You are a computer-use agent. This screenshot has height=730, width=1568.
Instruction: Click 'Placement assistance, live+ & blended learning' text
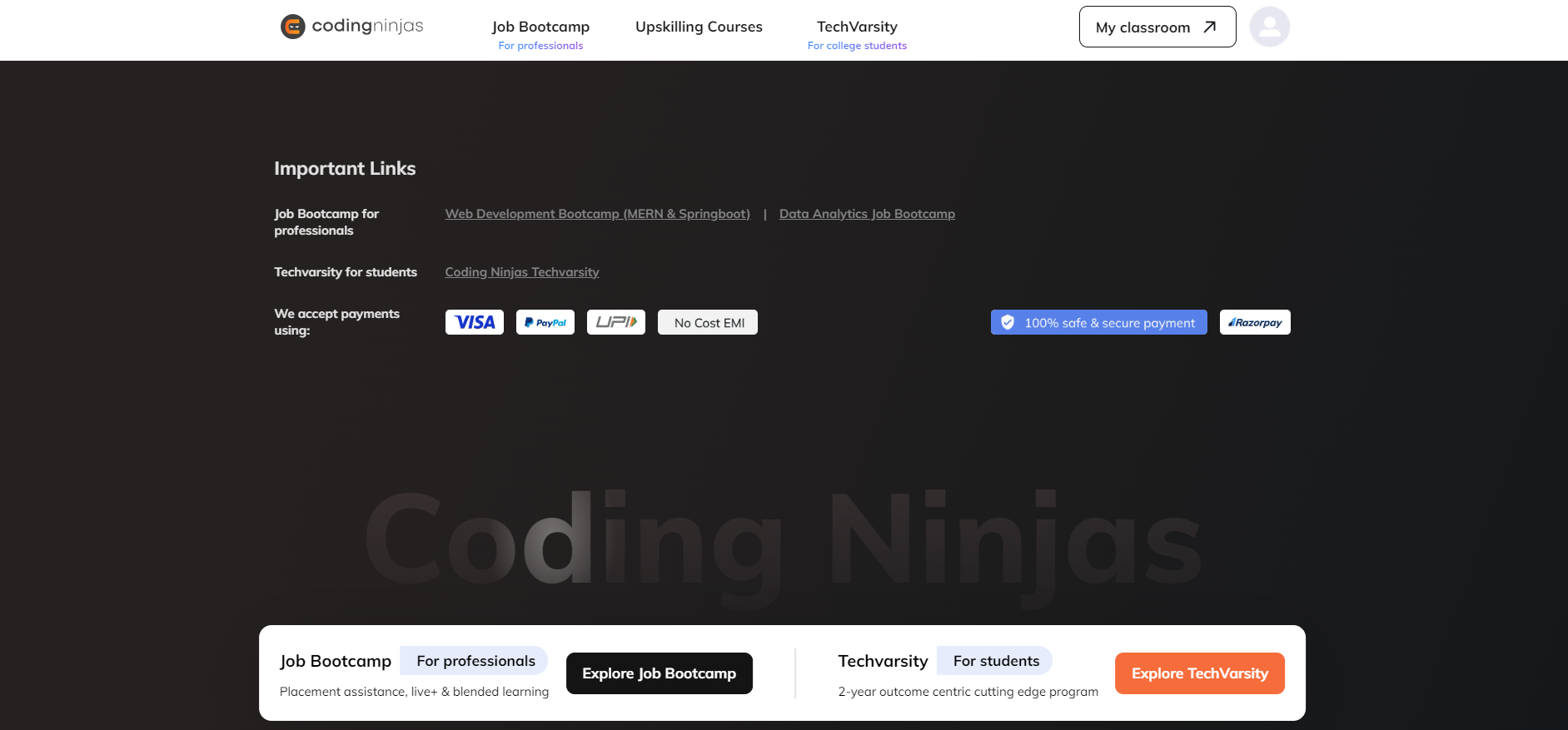click(x=415, y=692)
